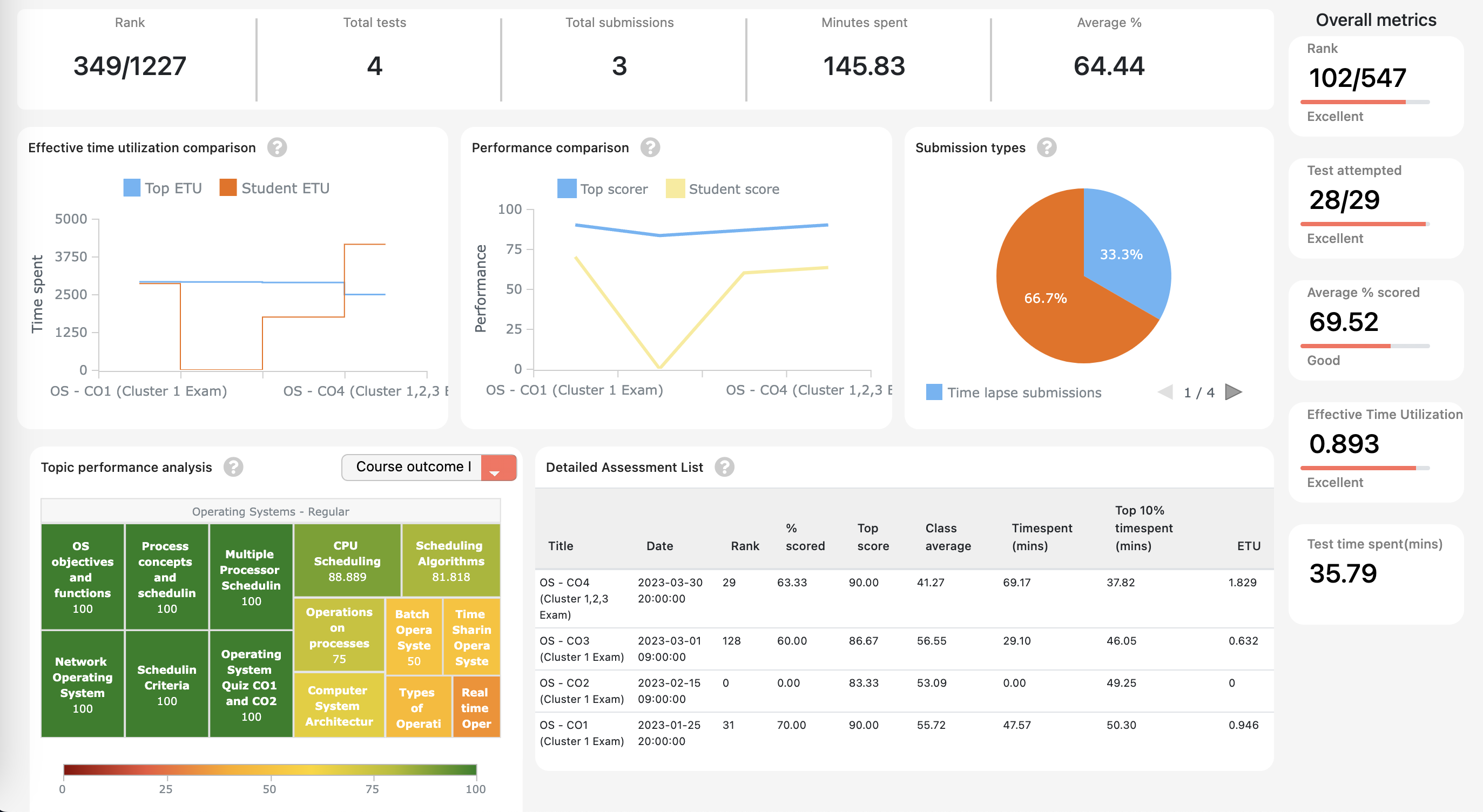Select the CPU Scheduling treemap cell
The image size is (1483, 812).
(x=347, y=559)
